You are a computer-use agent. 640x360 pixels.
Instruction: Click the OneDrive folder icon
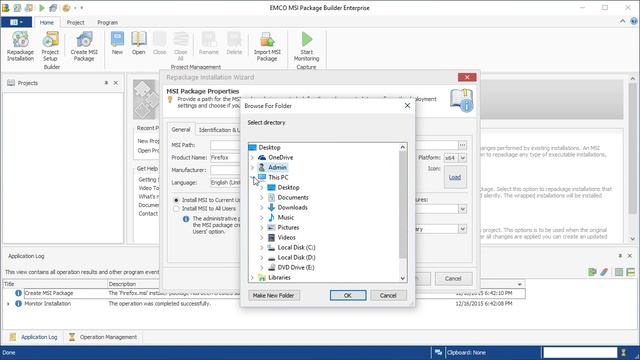pyautogui.click(x=262, y=158)
